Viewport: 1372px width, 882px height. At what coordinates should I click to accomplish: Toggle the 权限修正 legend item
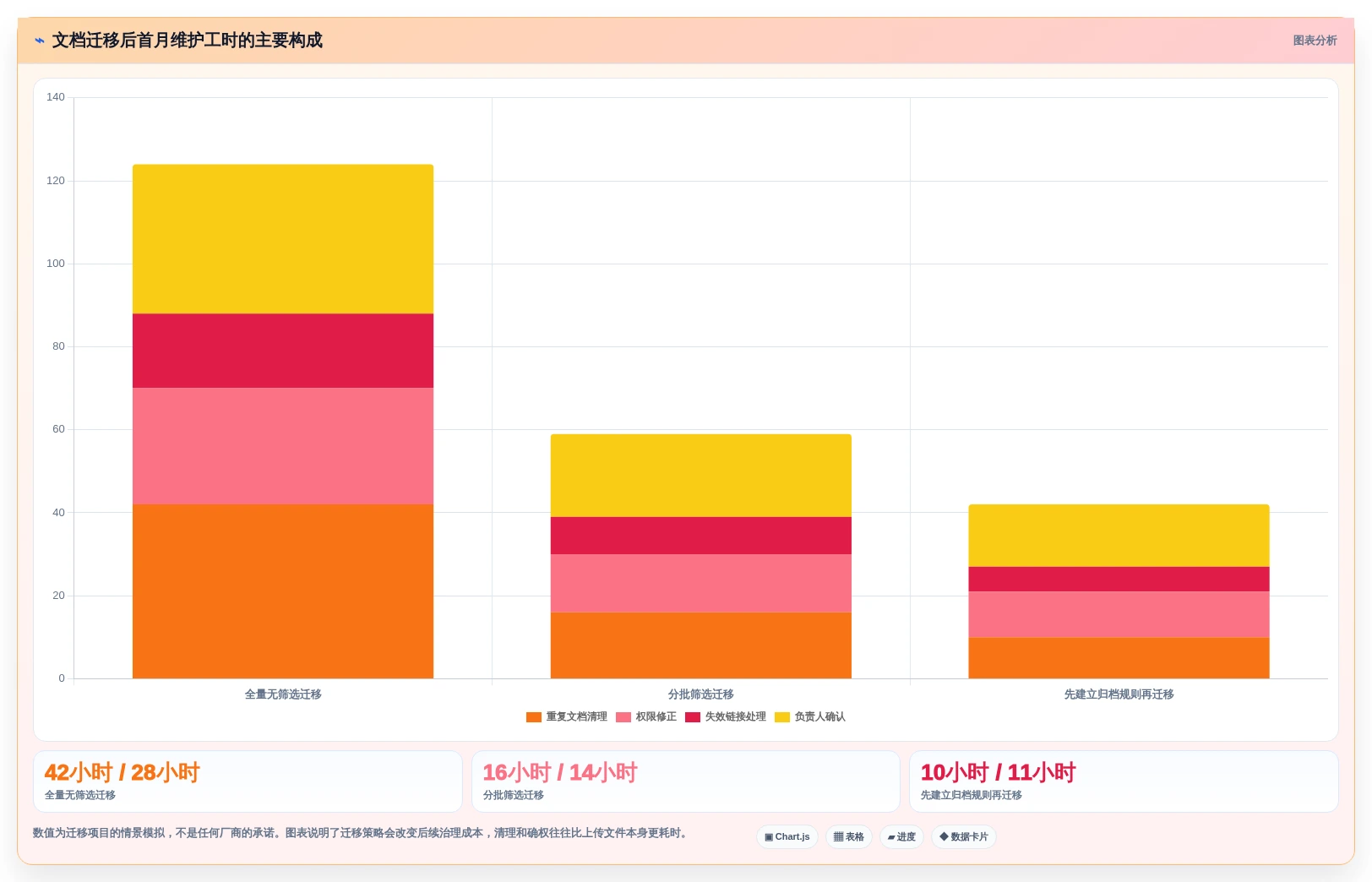(646, 716)
